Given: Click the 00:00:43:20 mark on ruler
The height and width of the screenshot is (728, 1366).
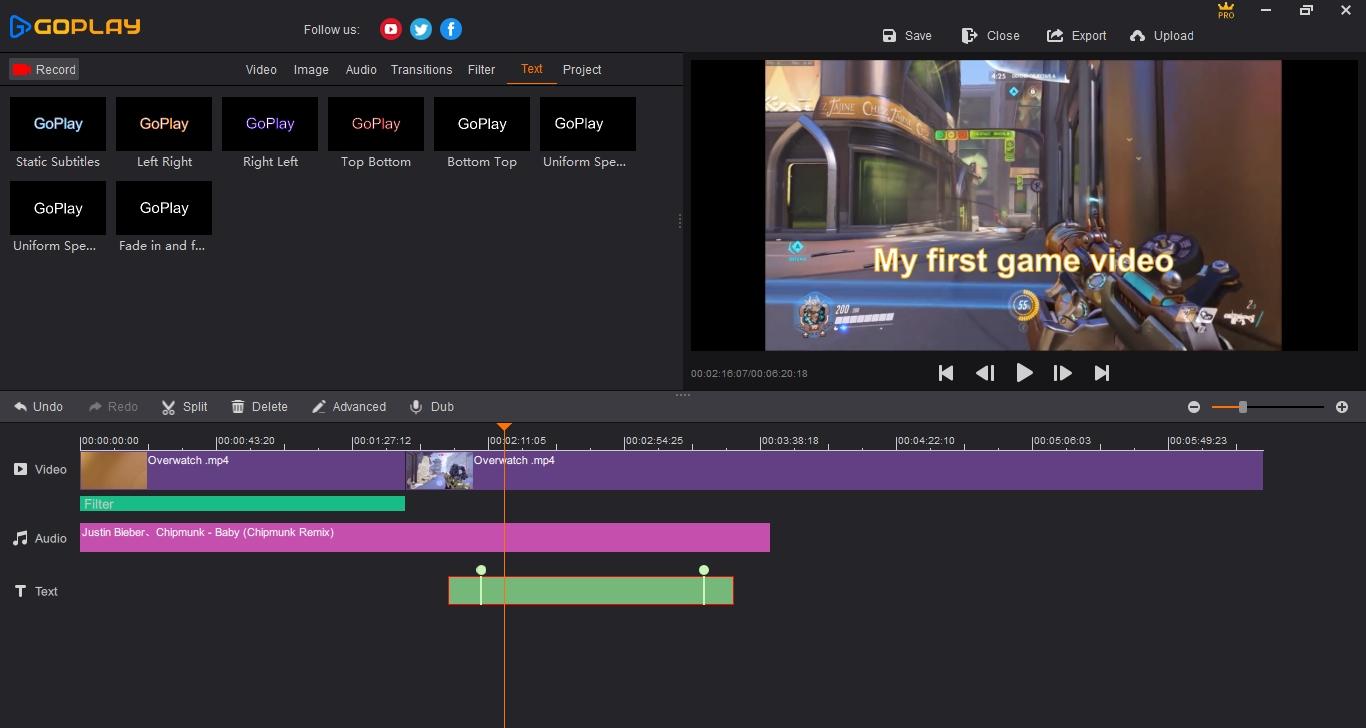Looking at the screenshot, I should (246, 440).
